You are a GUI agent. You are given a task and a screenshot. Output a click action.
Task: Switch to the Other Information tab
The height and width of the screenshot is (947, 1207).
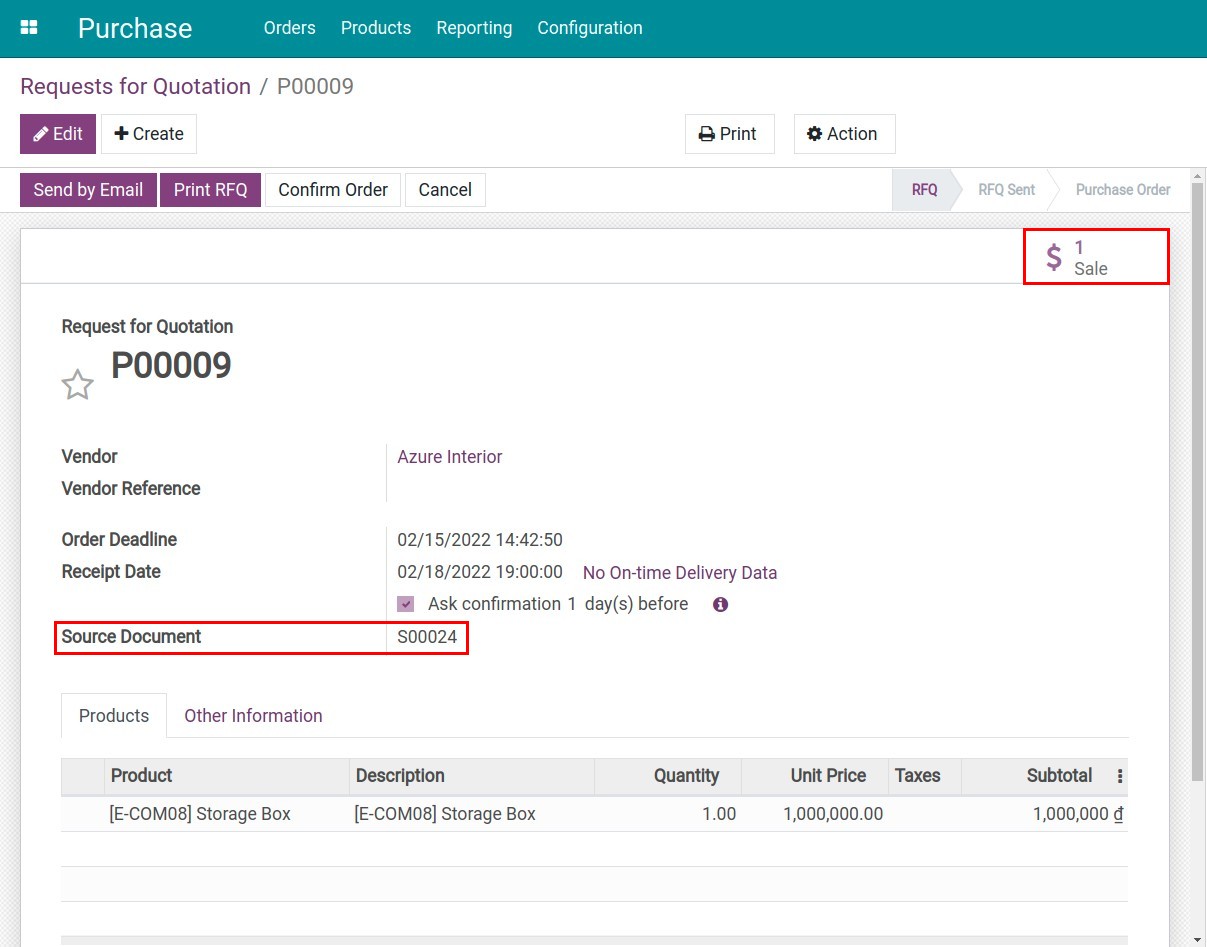(253, 716)
